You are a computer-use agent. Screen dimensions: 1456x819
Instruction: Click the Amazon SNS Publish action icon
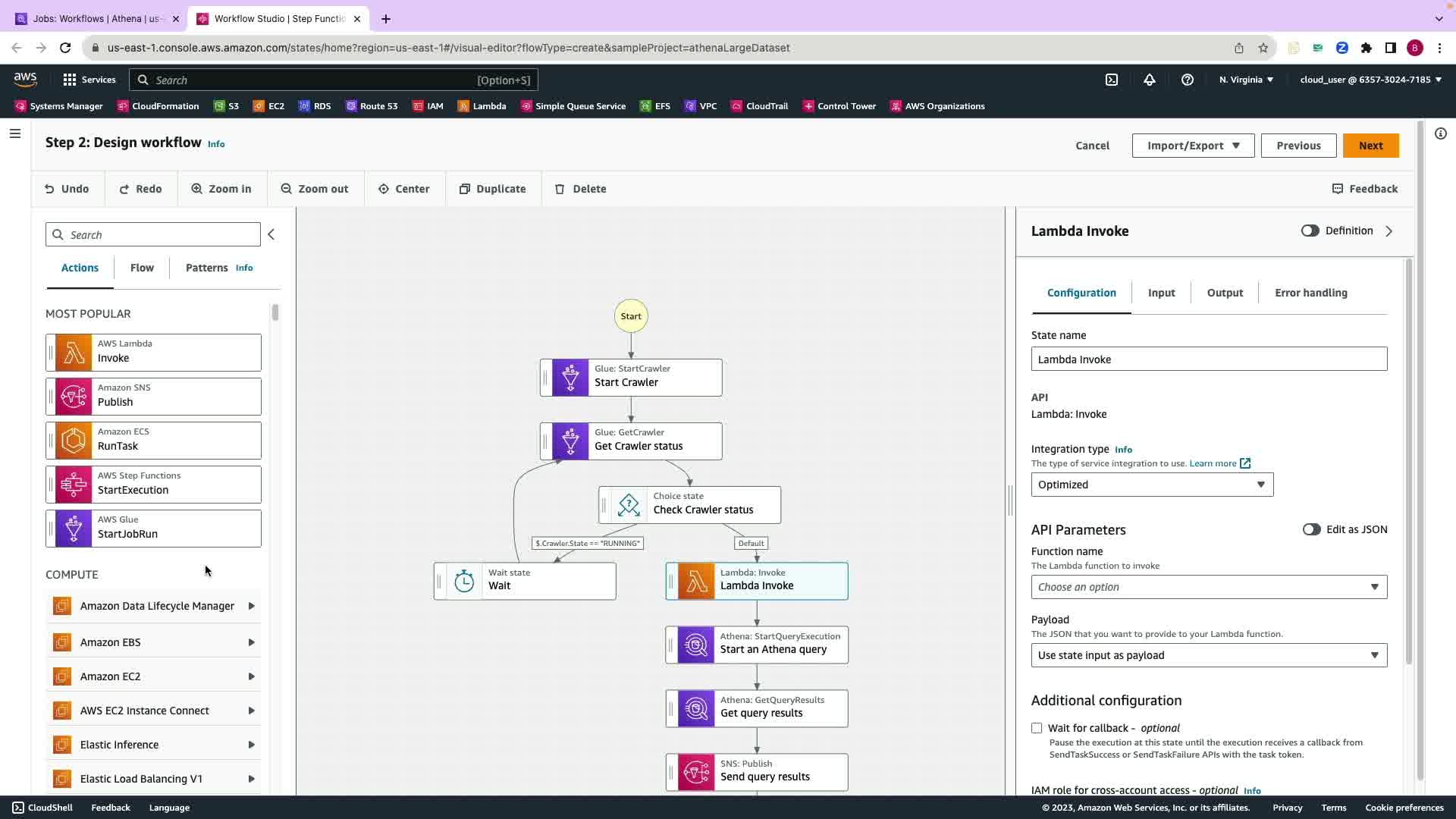[x=74, y=397]
